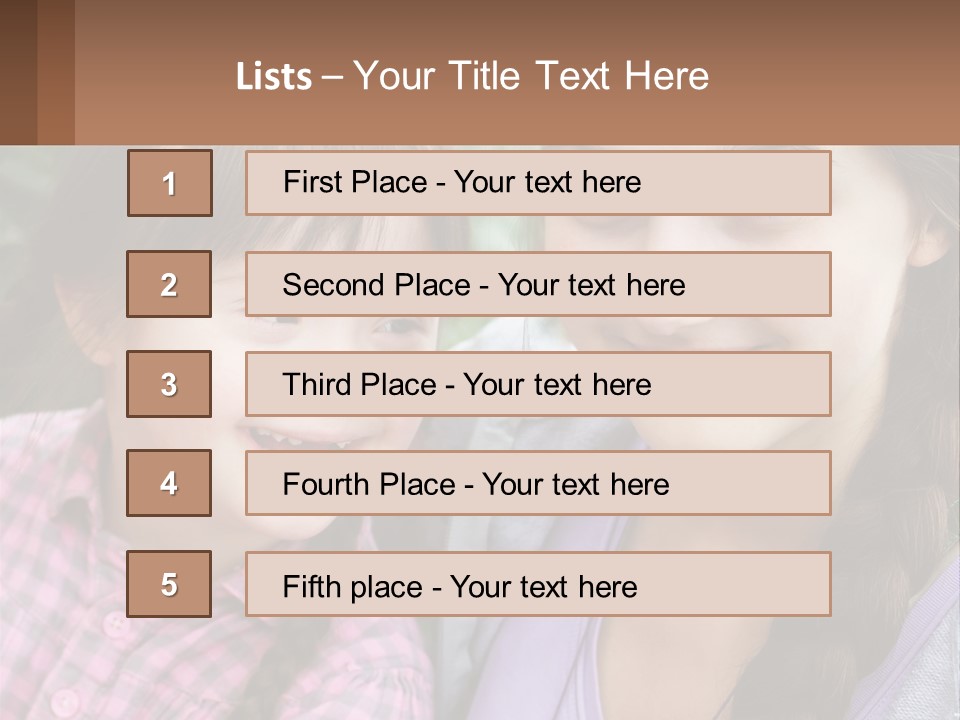This screenshot has width=960, height=720.
Task: Click the background photo below the list
Action: point(480,670)
